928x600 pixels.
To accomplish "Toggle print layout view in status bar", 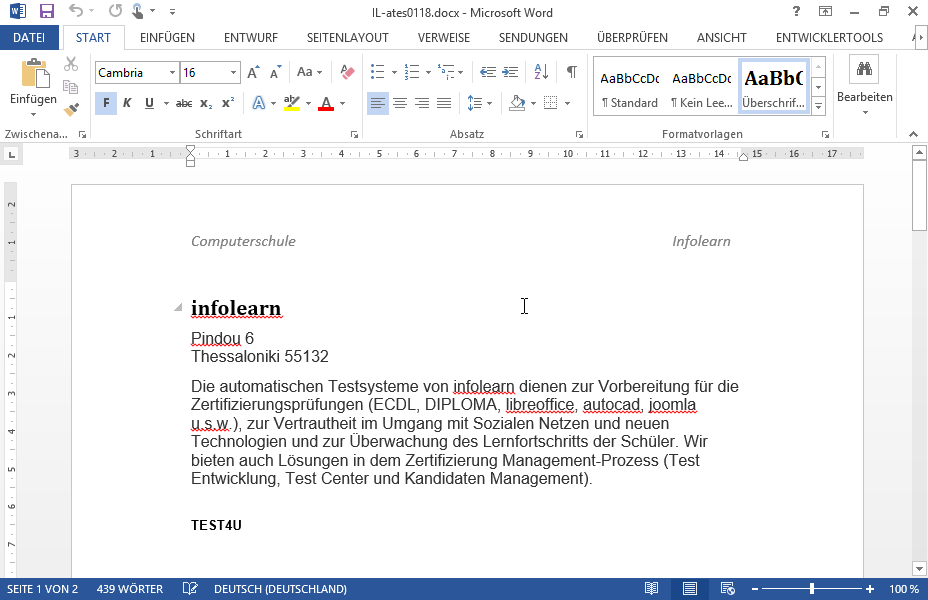I will point(689,589).
